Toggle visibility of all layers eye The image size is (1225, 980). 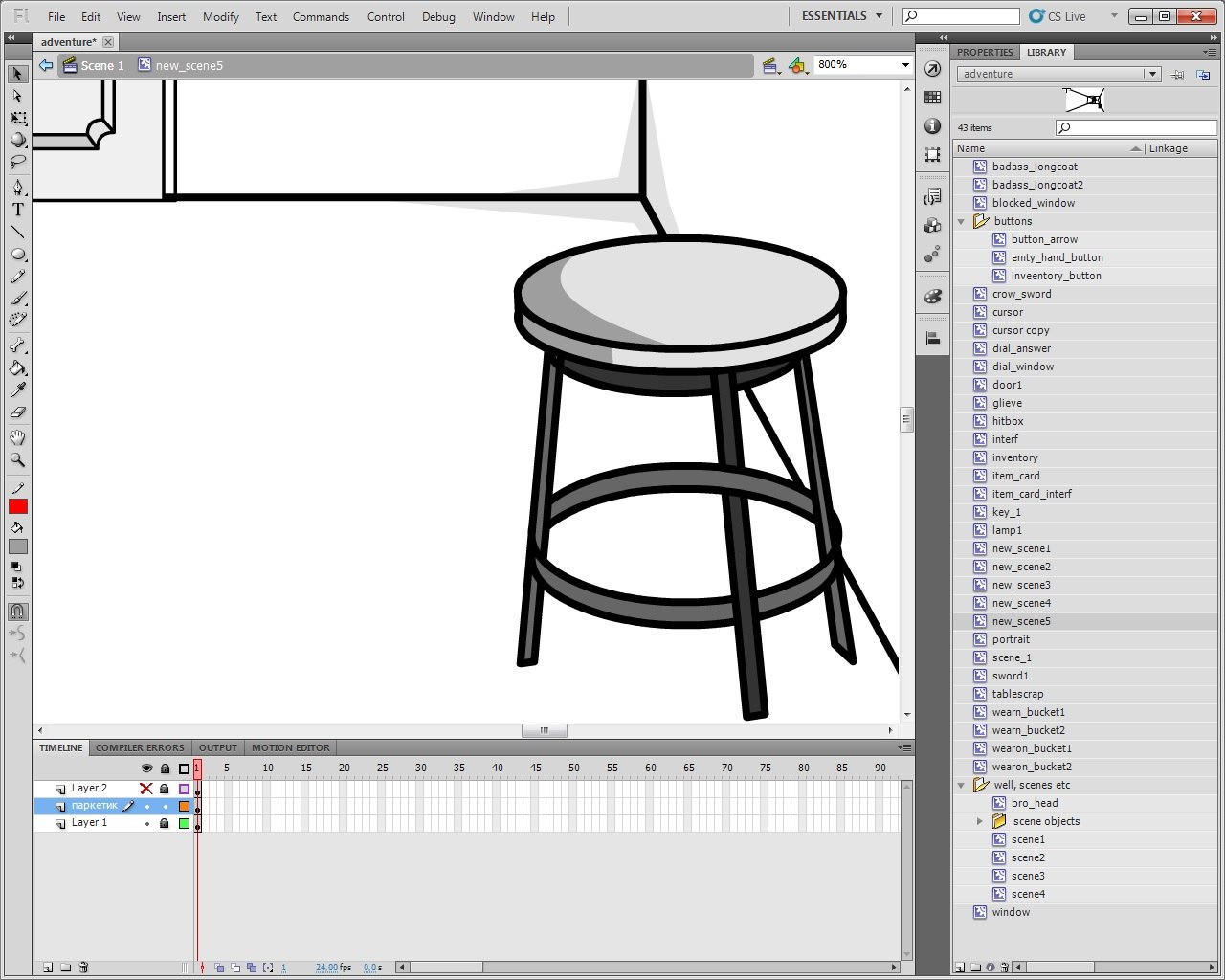(146, 768)
